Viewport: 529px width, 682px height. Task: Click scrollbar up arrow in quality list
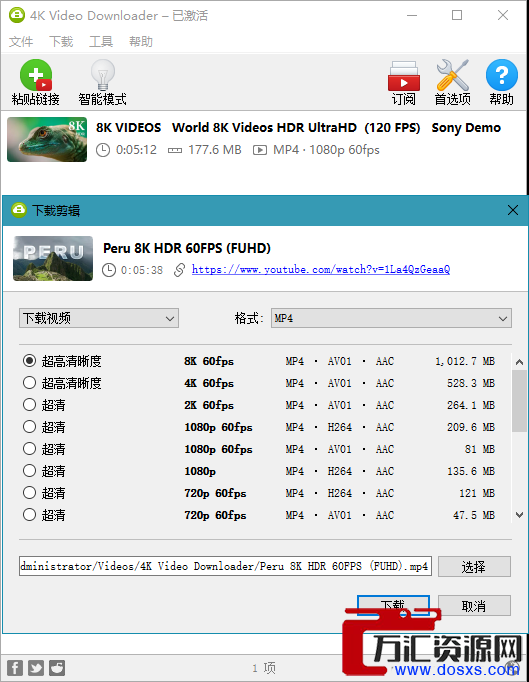tap(519, 361)
